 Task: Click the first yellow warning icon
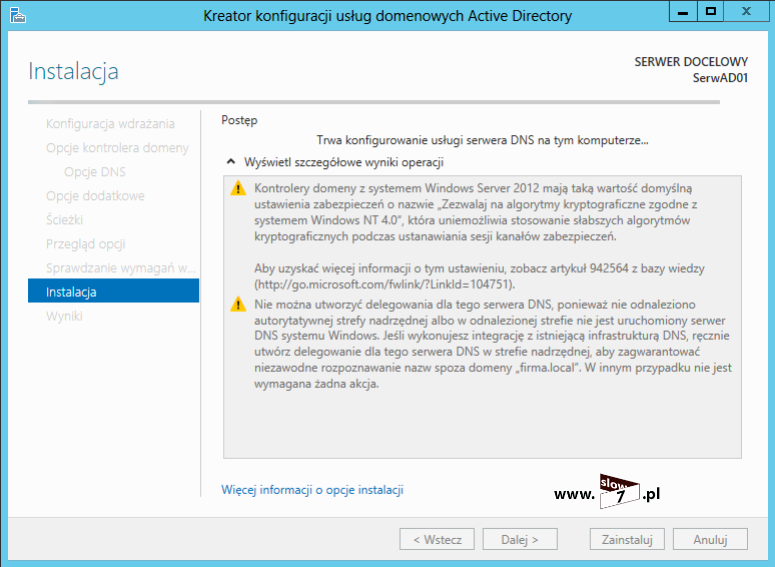coord(237,188)
